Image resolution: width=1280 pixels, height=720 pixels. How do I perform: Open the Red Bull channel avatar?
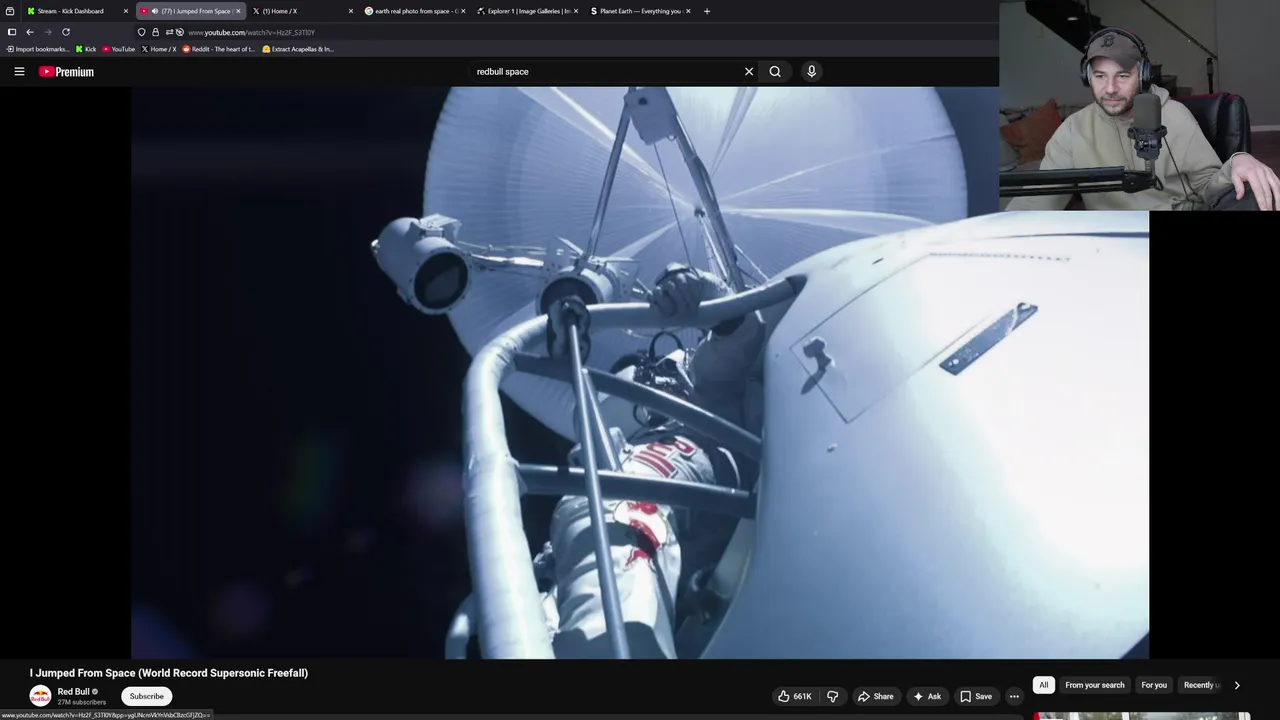click(40, 696)
